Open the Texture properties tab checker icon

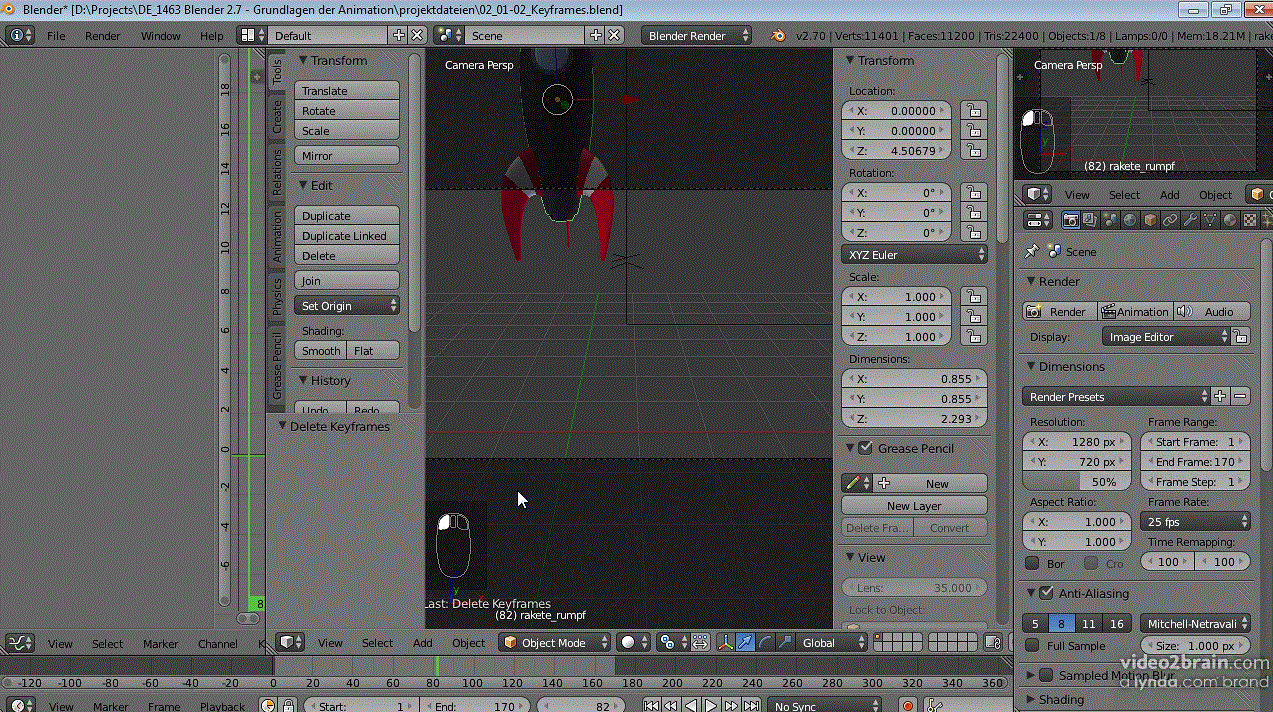click(1250, 220)
